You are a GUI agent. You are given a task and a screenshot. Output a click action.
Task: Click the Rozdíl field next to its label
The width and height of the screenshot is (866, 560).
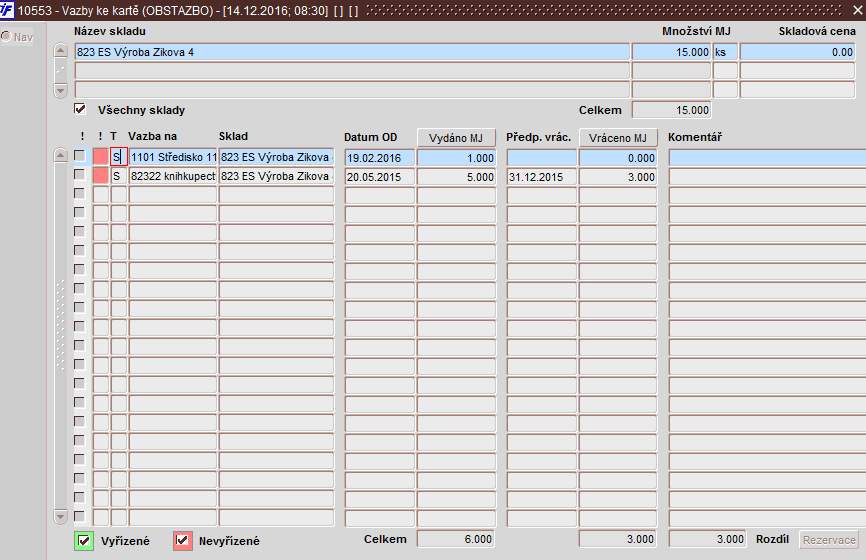pos(707,539)
